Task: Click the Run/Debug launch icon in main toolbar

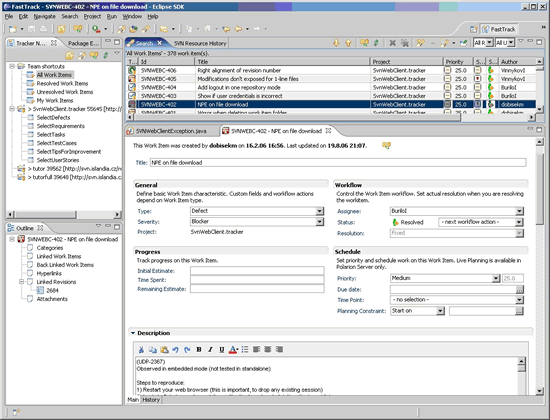Action: (x=96, y=29)
